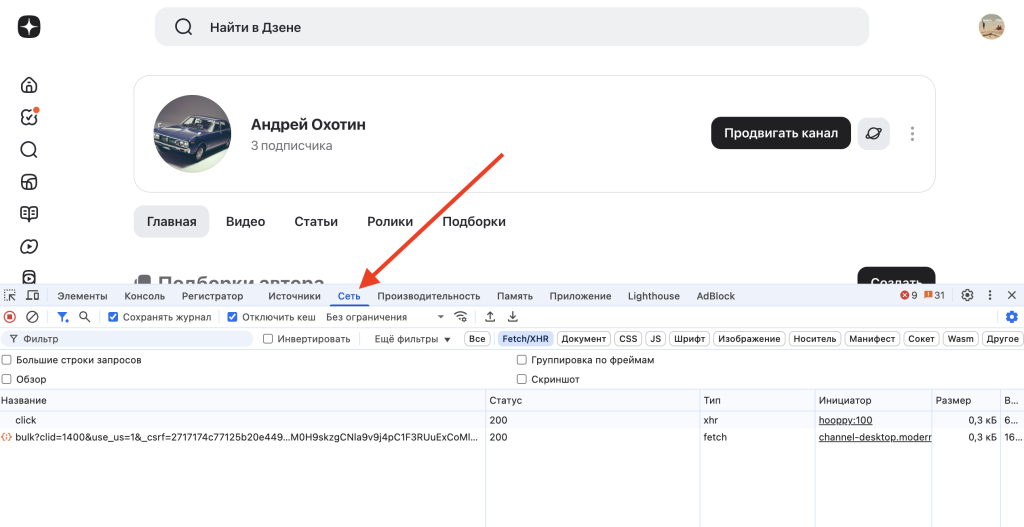Expand the Ещё фильтры dropdown
The image size is (1024, 527).
[412, 339]
